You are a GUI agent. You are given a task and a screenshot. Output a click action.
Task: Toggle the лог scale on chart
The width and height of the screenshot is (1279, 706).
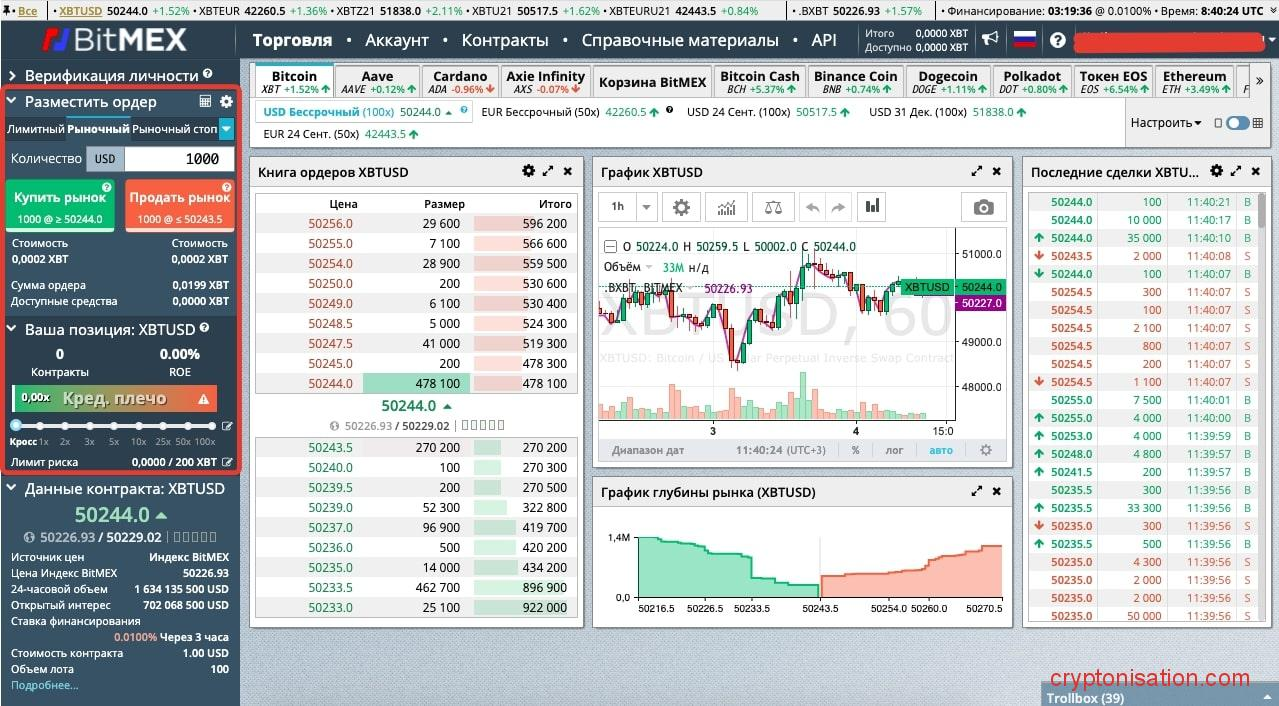click(x=894, y=450)
